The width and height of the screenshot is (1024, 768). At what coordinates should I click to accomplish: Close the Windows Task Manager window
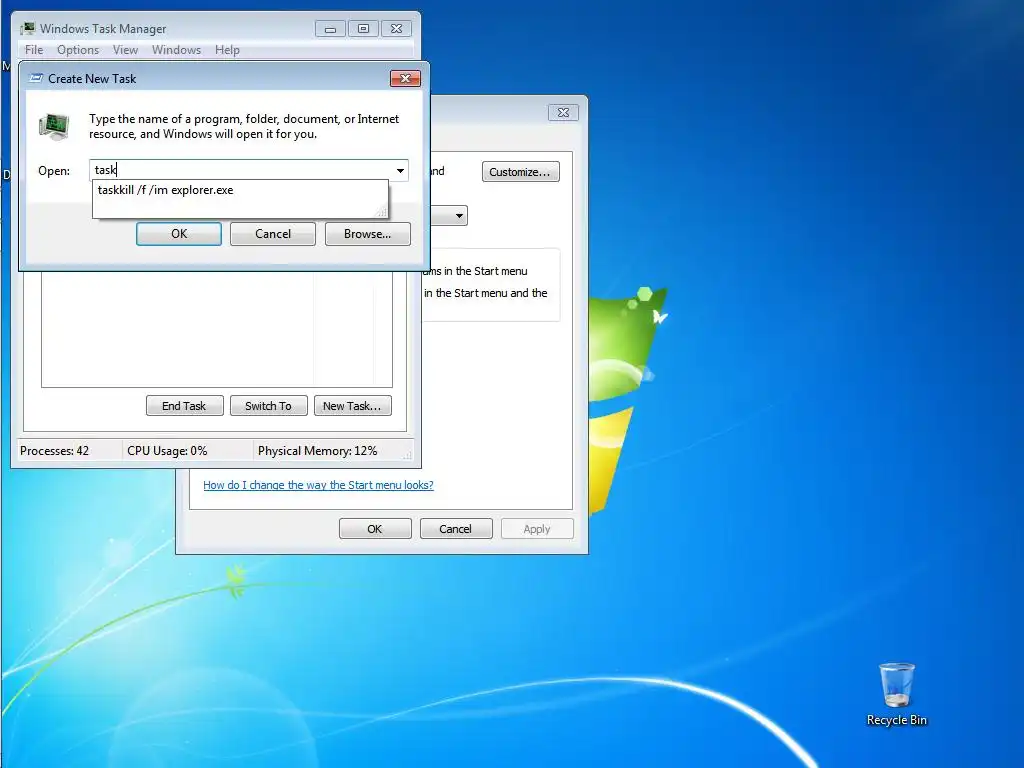396,29
